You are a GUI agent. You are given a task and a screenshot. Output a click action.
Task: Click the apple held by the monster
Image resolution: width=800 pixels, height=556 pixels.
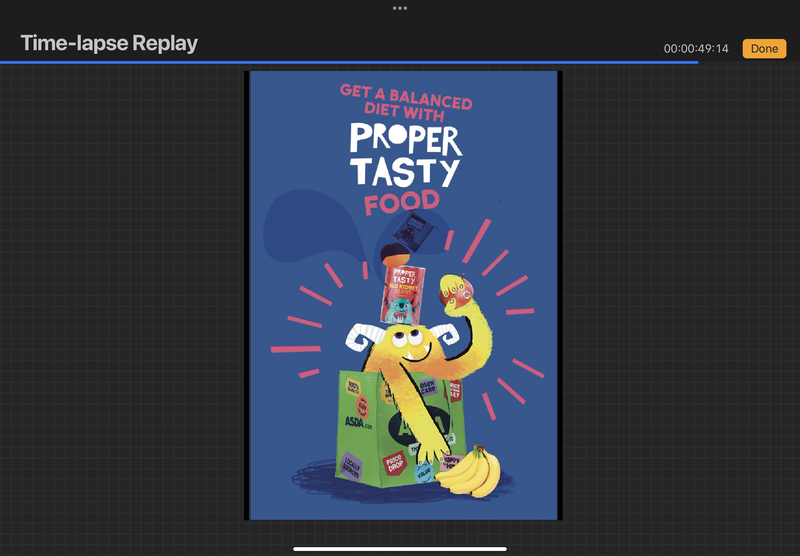coord(459,292)
